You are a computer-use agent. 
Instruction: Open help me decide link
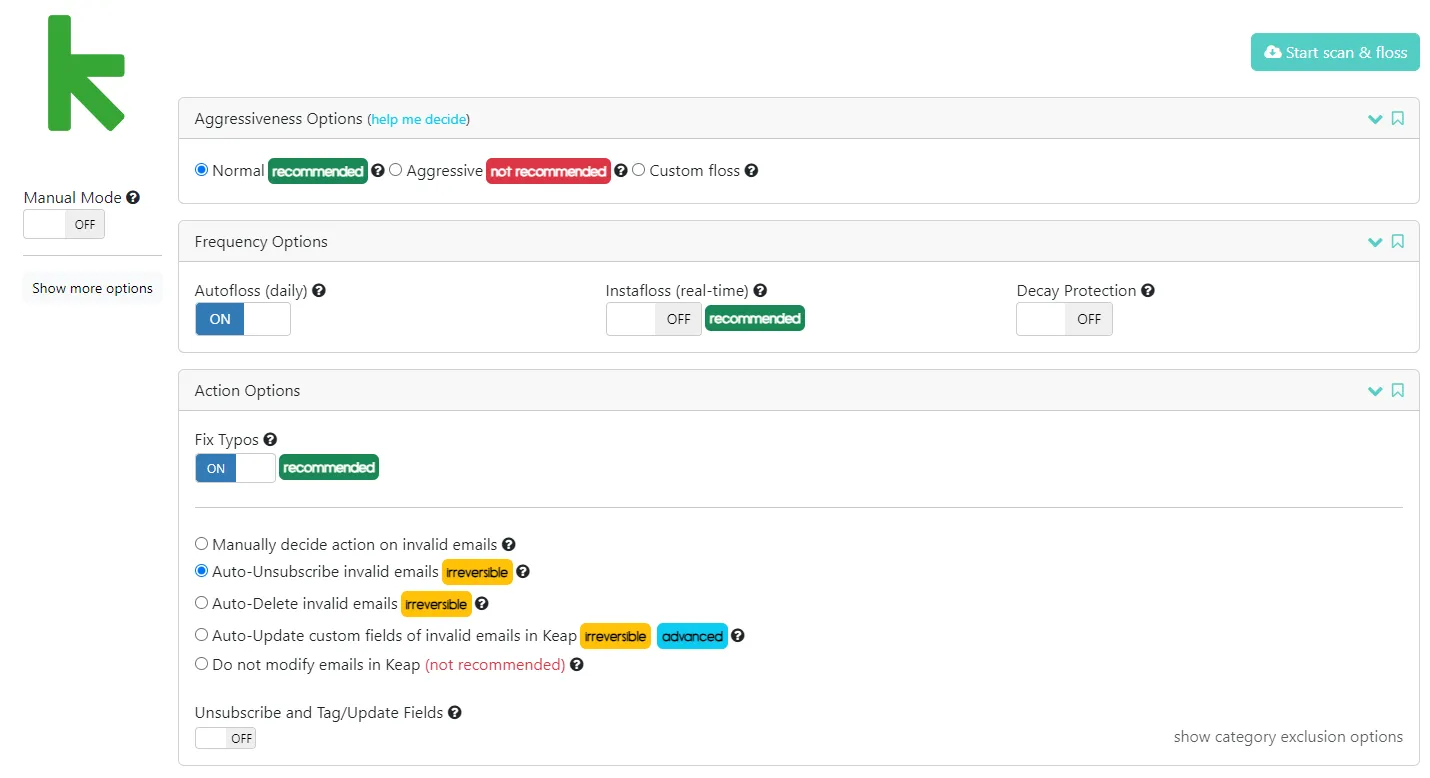[x=419, y=119]
